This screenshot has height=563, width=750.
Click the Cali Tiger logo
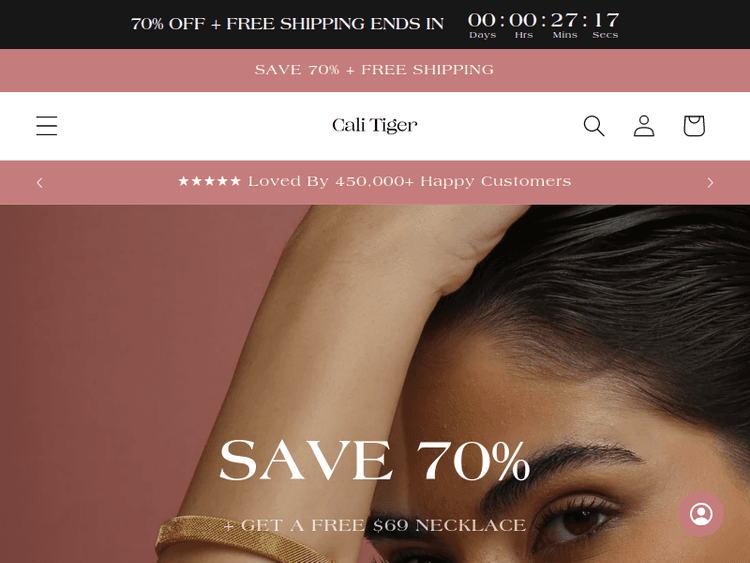[x=375, y=125]
